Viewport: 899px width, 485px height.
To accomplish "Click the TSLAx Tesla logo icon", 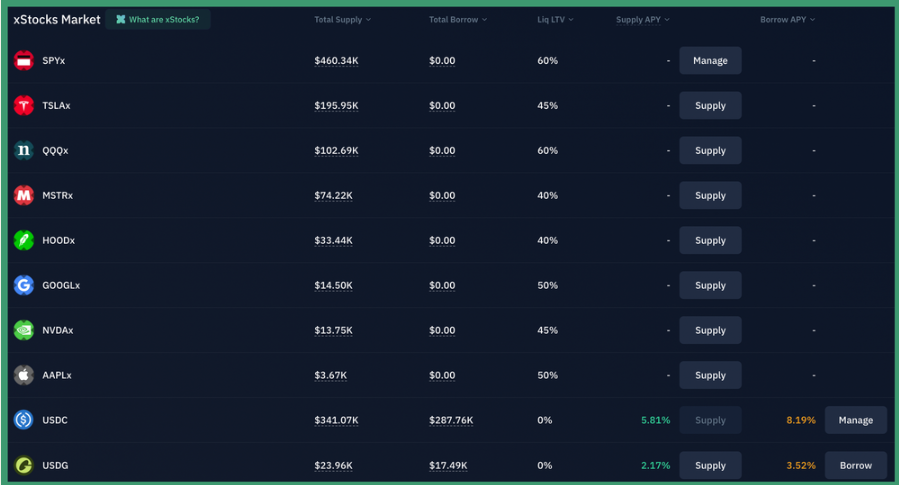I will pos(24,106).
